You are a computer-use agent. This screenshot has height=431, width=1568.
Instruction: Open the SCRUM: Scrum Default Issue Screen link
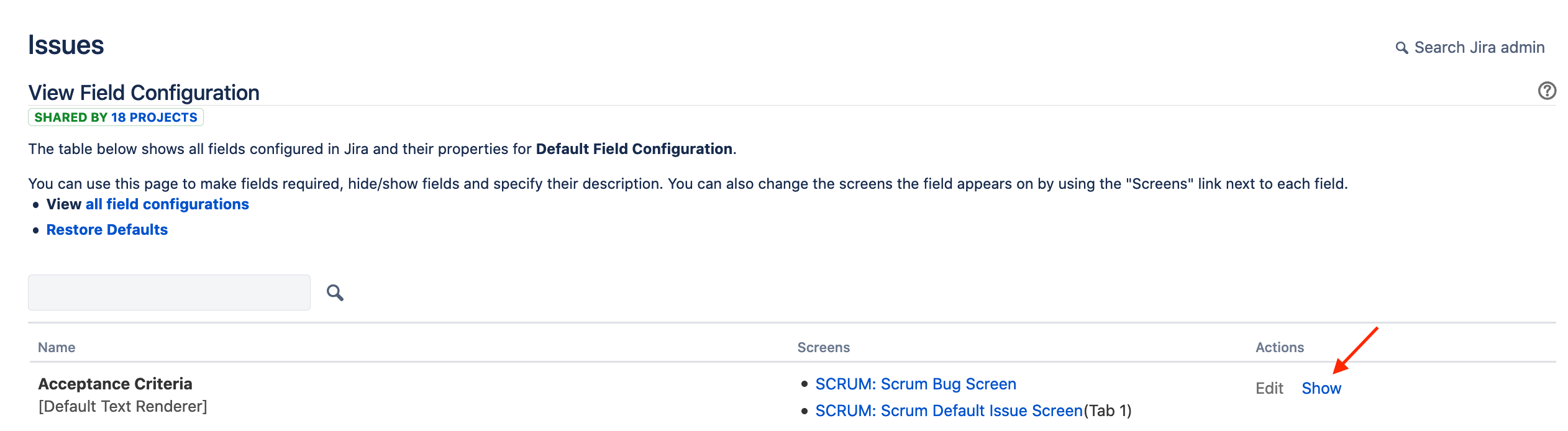point(949,411)
